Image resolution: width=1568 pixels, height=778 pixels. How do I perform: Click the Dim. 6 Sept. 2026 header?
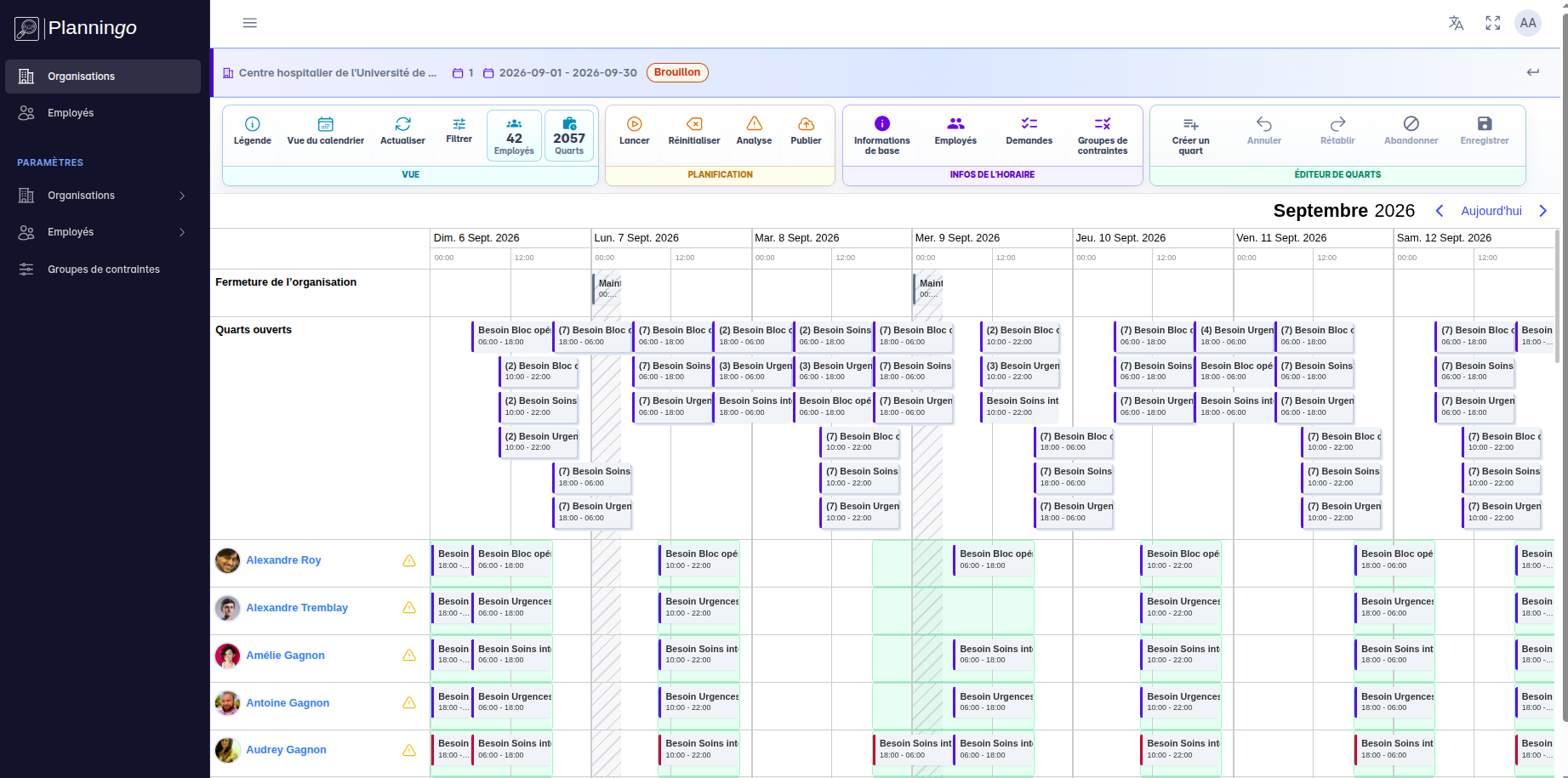coord(476,238)
